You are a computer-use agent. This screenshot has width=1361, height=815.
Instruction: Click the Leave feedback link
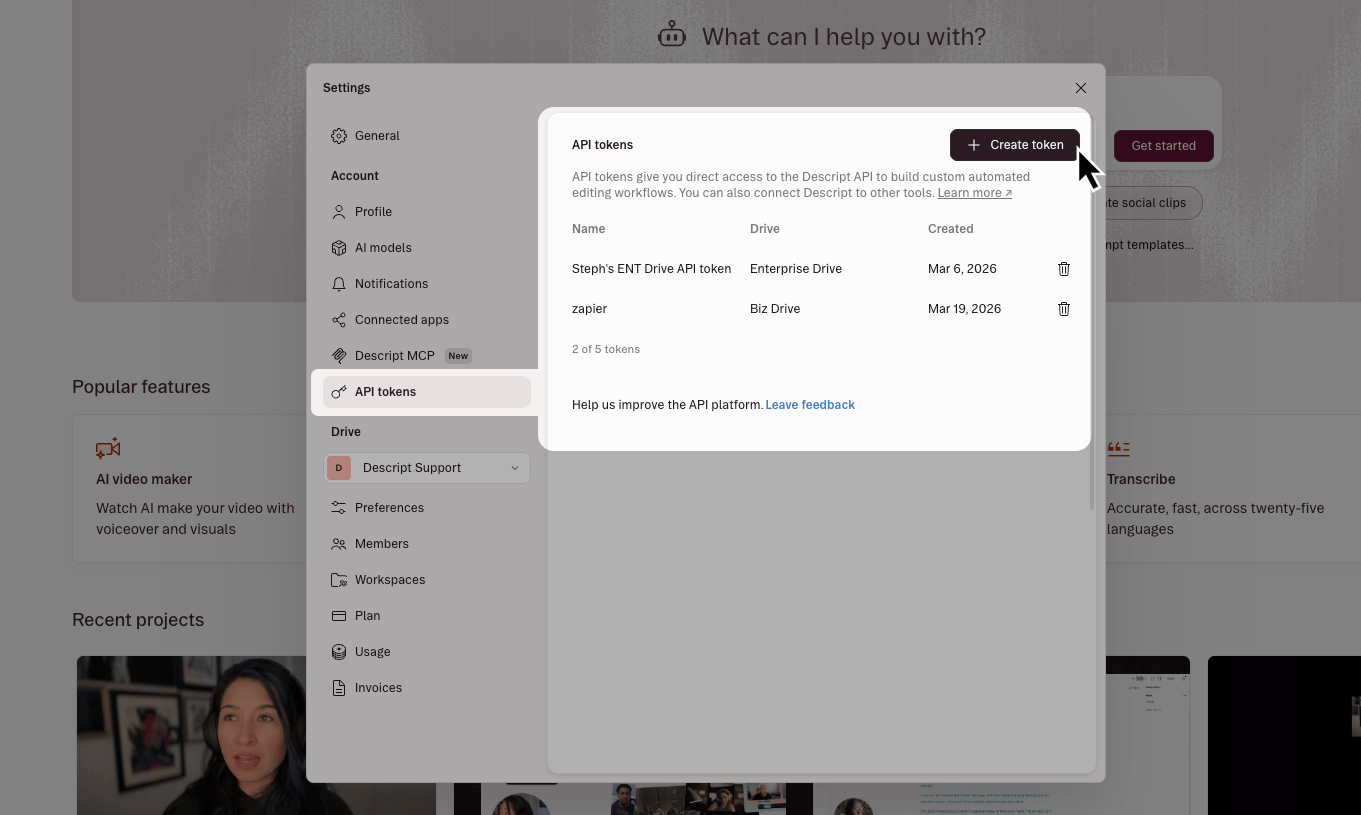pos(810,405)
